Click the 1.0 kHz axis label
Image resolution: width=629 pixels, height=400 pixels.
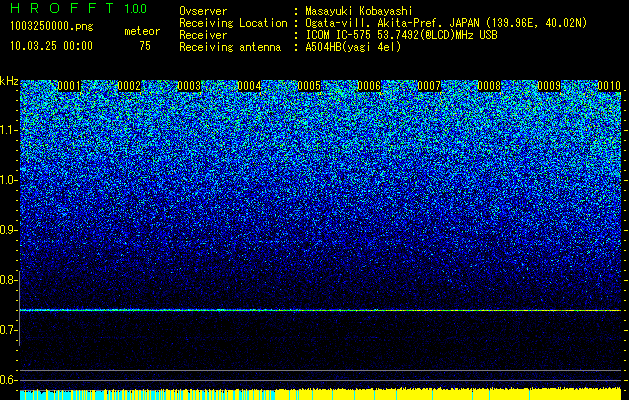[x=9, y=180]
